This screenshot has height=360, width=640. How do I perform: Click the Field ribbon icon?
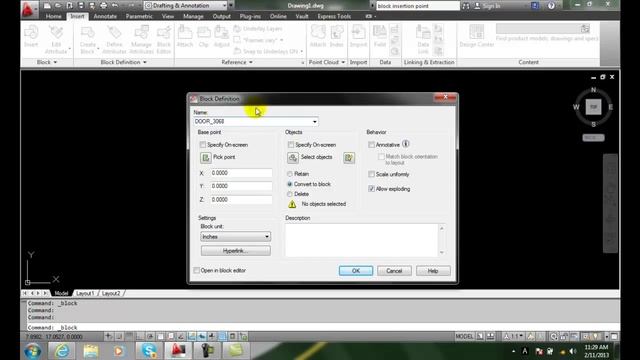[380, 33]
